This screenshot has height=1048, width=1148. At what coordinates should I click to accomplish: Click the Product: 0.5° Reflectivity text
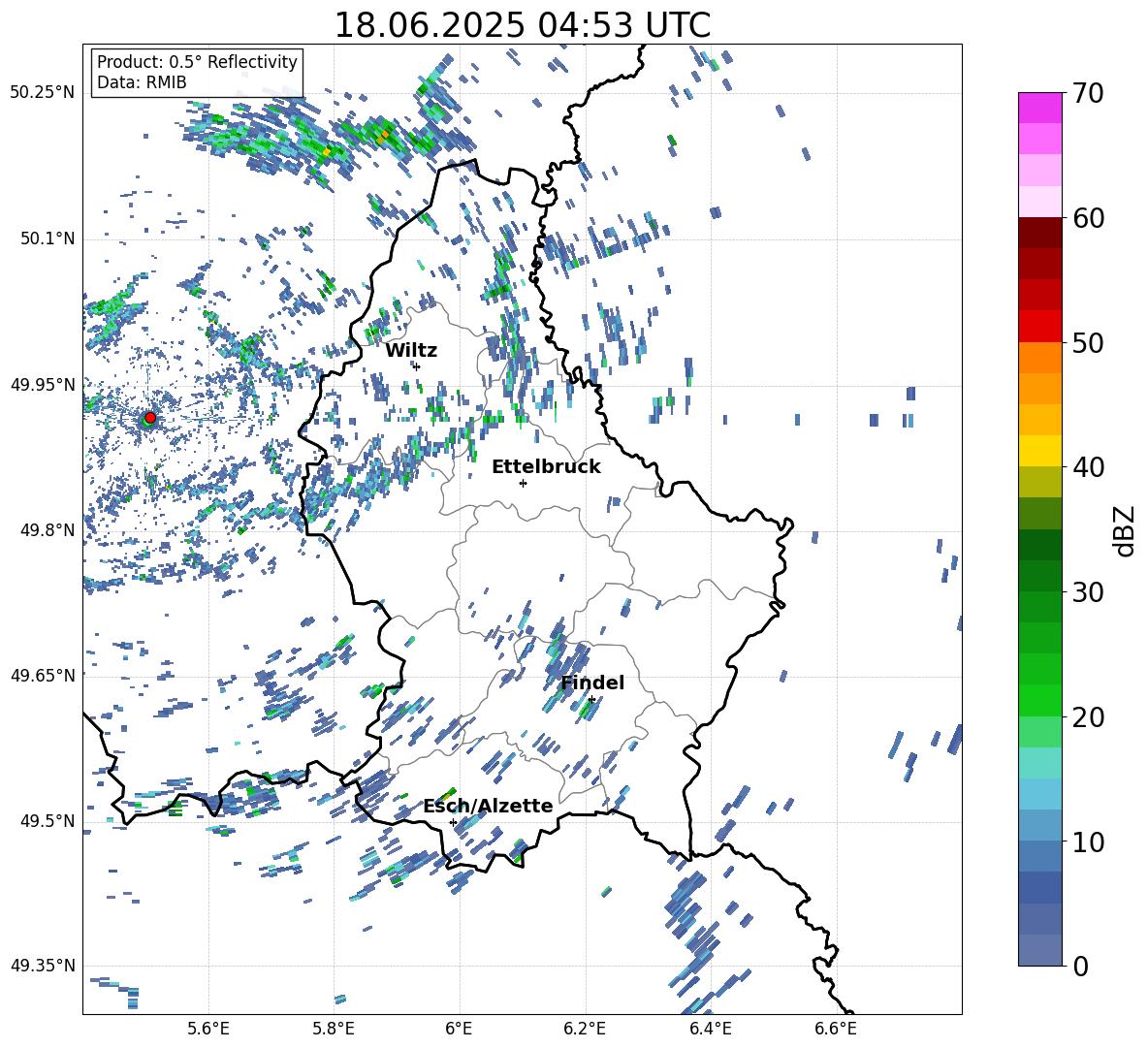click(x=197, y=62)
